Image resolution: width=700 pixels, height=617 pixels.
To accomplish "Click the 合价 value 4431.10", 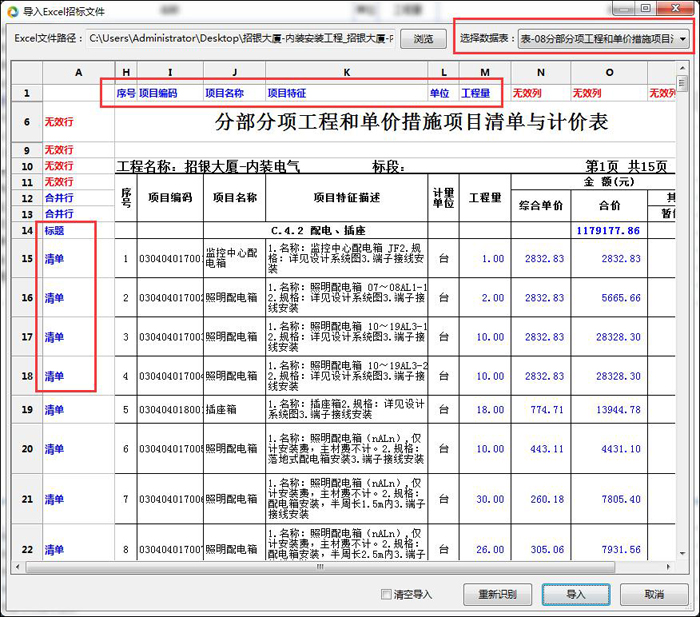I will coord(621,449).
